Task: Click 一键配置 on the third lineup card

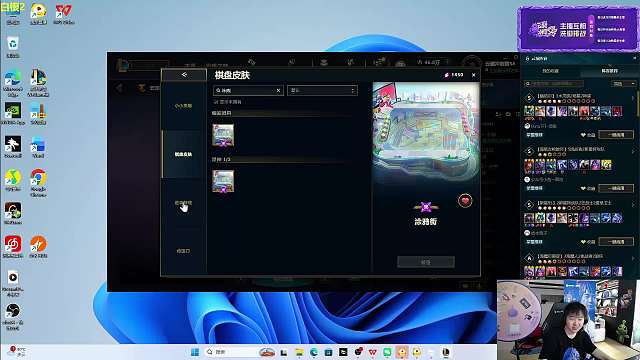Action: tap(616, 242)
